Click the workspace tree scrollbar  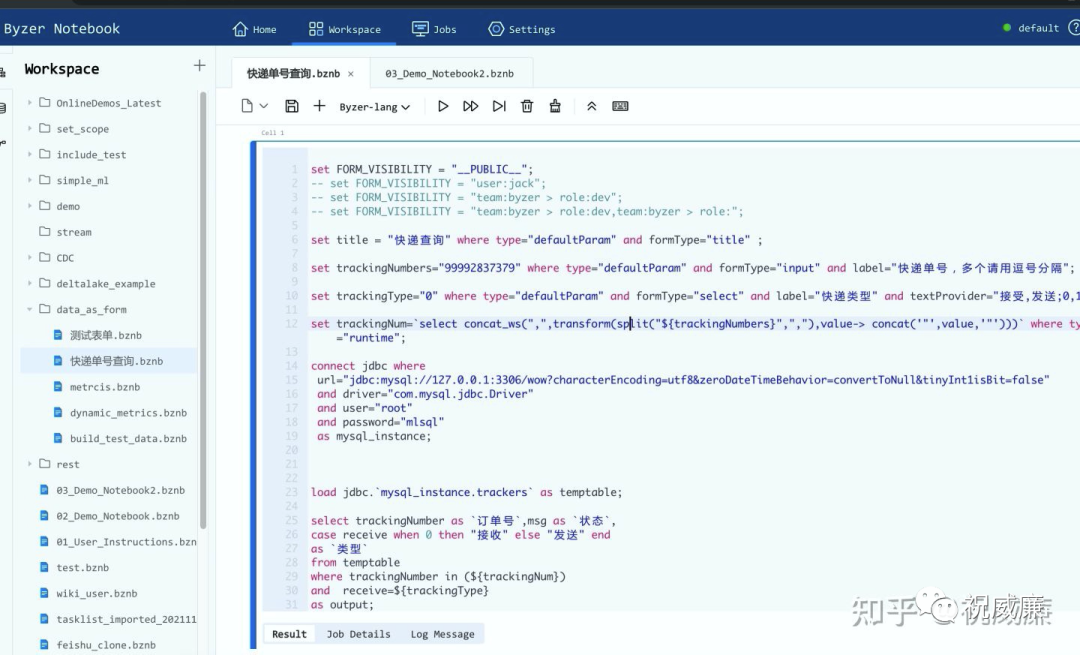[203, 310]
